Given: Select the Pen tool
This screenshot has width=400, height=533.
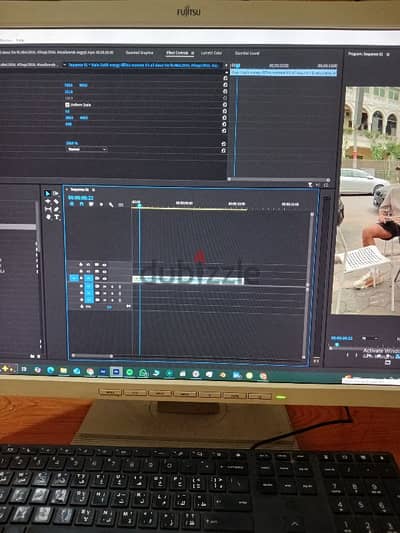Looking at the screenshot, I should click(x=56, y=209).
